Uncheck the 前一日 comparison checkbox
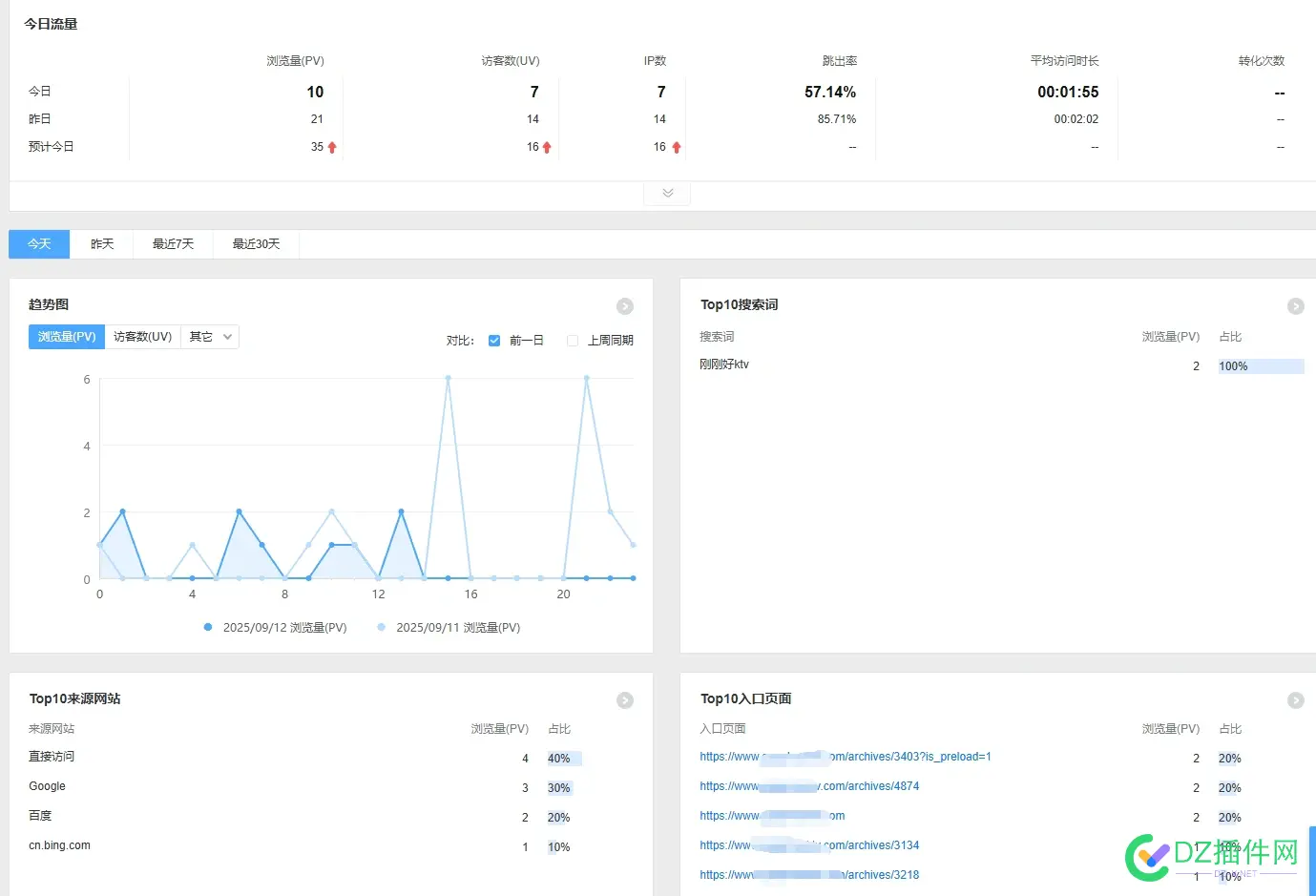 (x=494, y=341)
